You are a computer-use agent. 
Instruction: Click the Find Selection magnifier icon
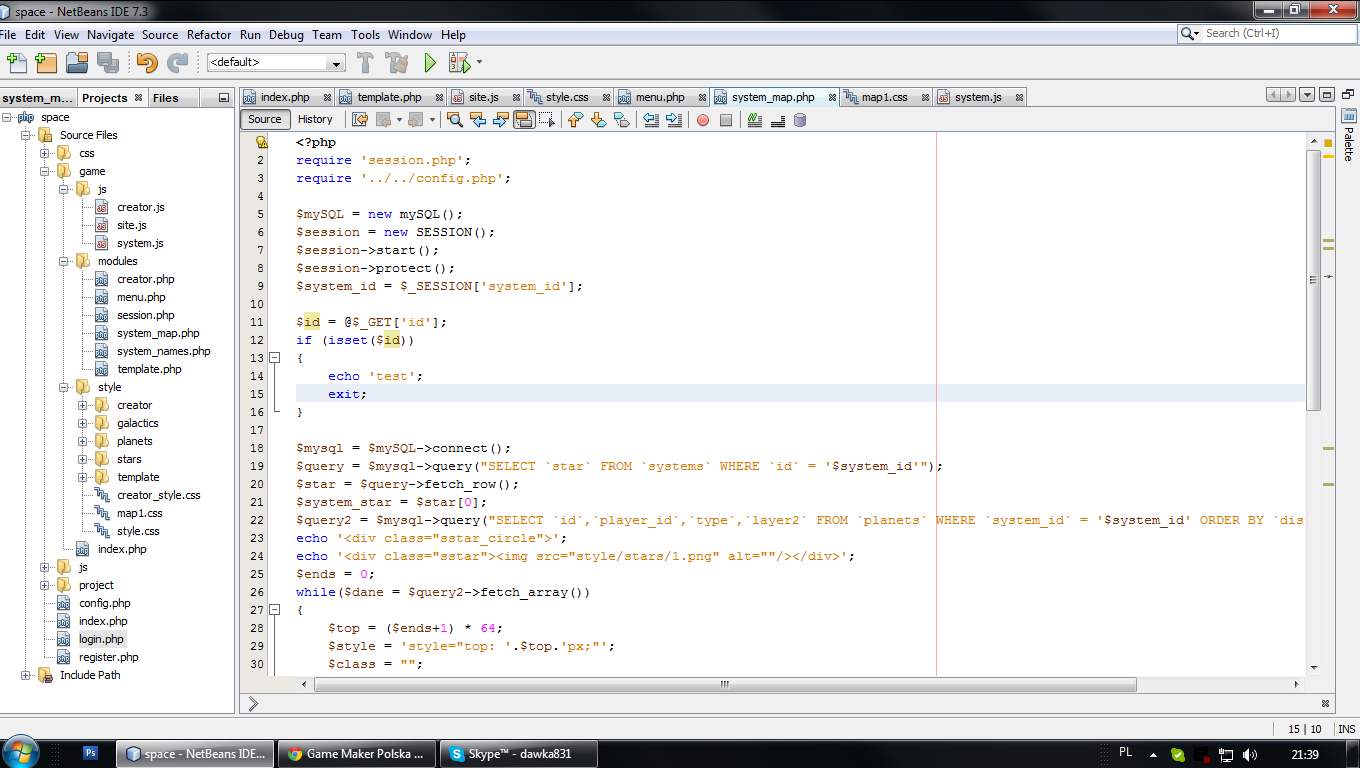click(455, 120)
